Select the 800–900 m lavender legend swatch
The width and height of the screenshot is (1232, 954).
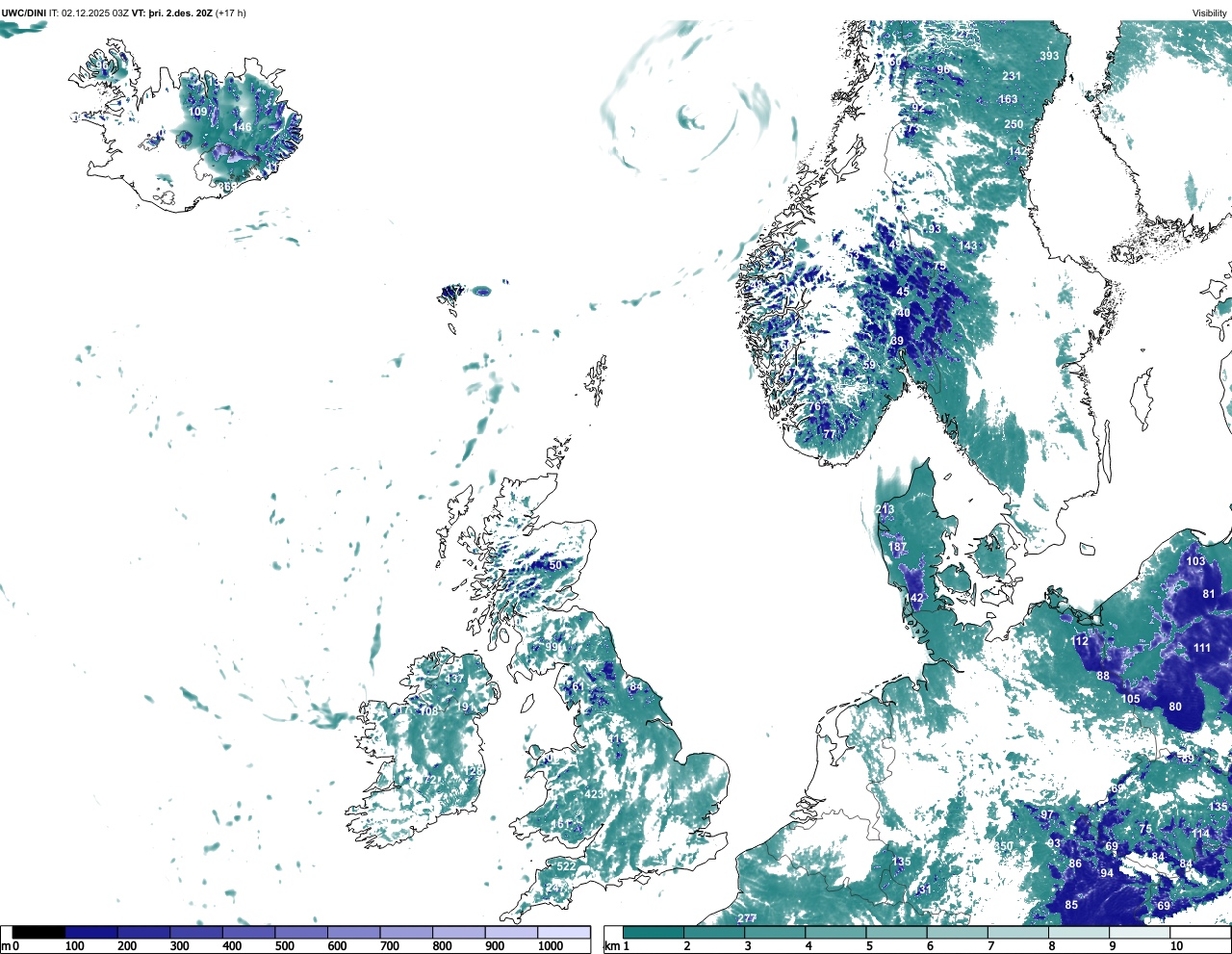coord(458,932)
